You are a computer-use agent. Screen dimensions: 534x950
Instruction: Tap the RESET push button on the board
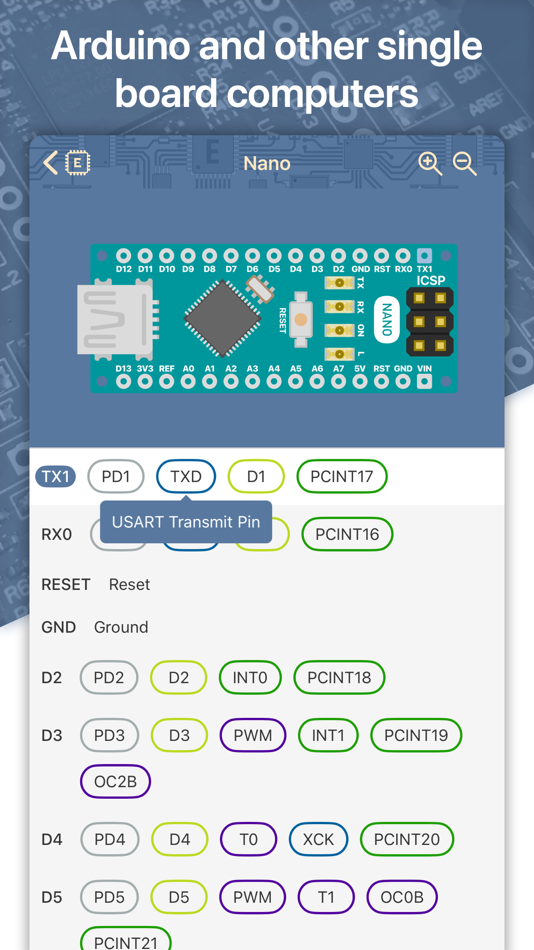coord(300,319)
